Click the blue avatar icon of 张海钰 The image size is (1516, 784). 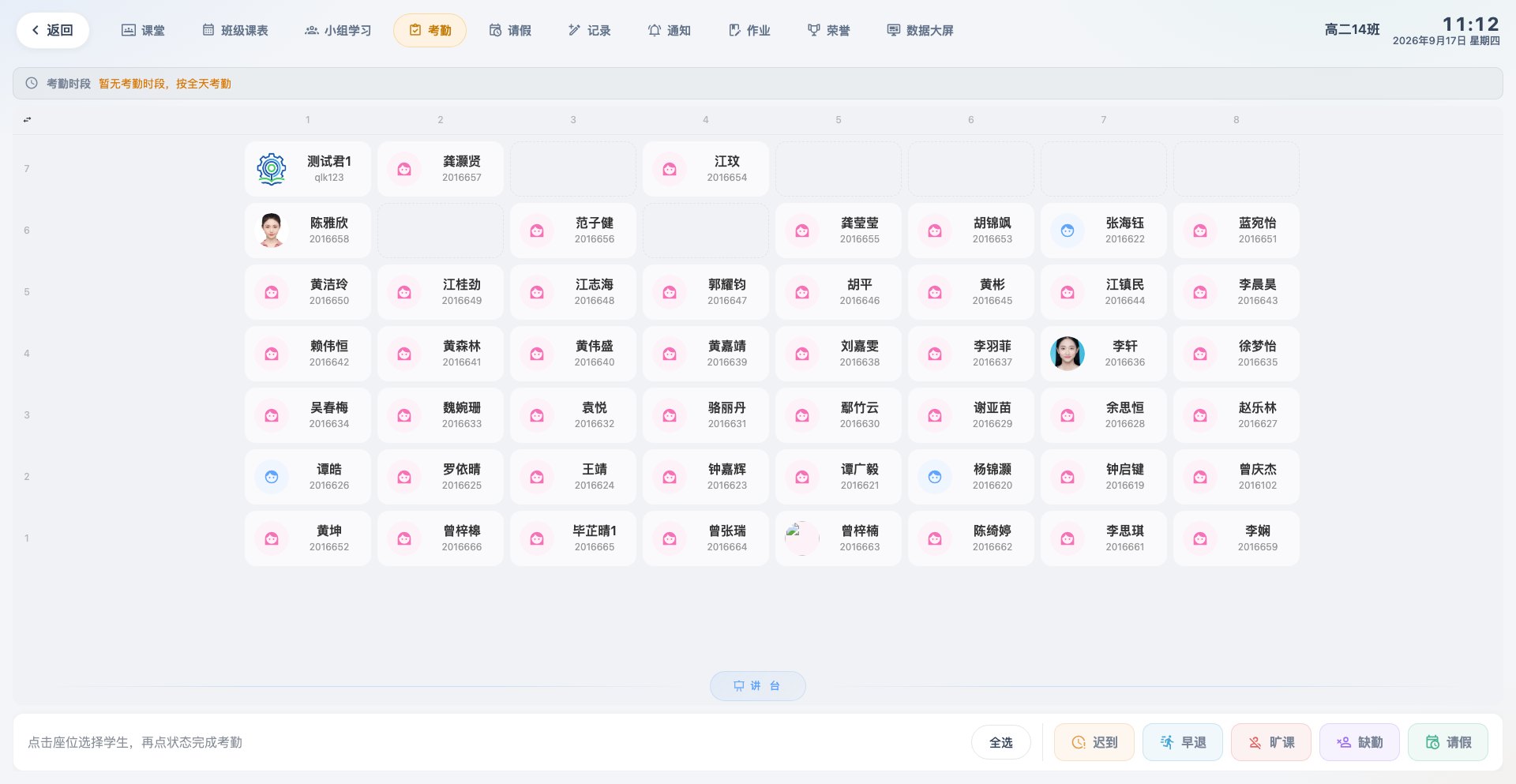pos(1068,231)
